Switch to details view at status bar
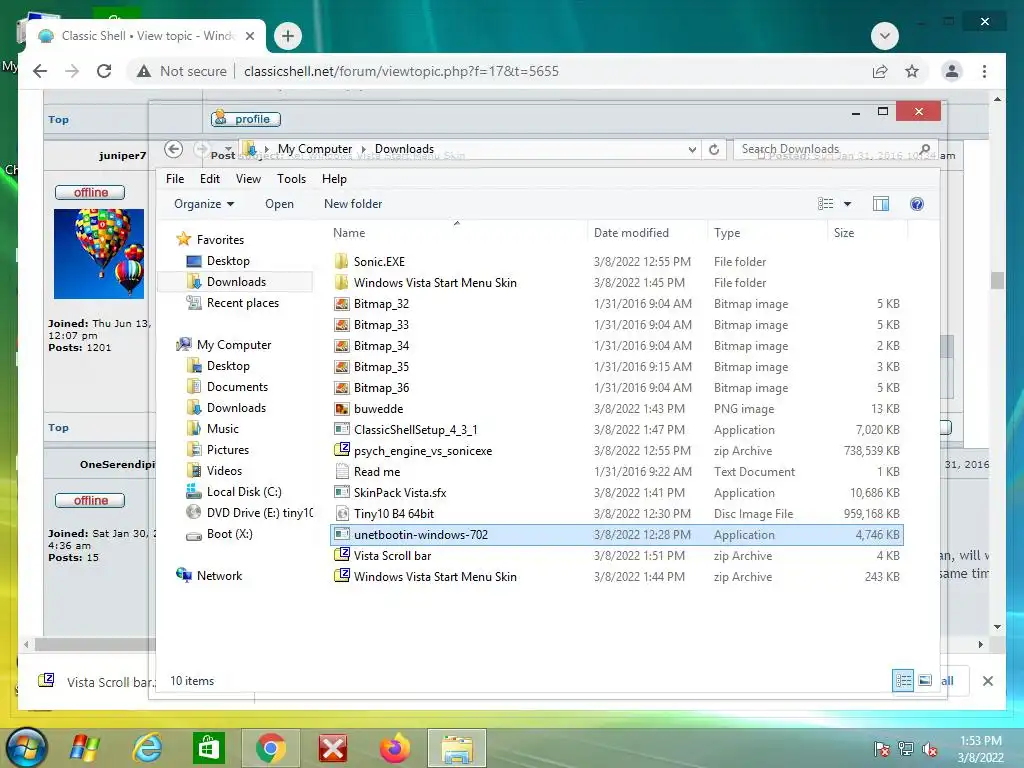The image size is (1024, 768). 903,681
